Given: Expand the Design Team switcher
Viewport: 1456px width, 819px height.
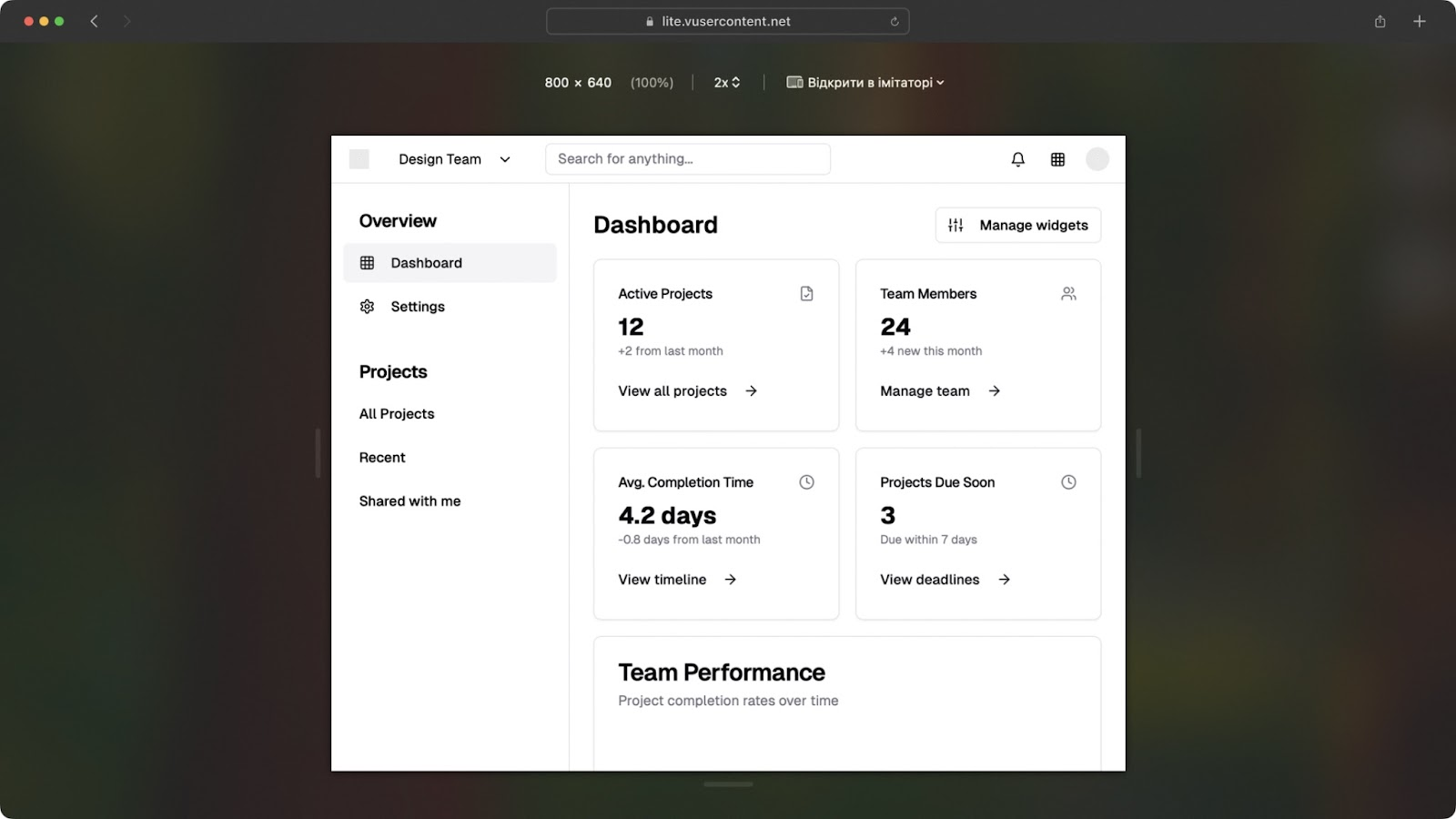Looking at the screenshot, I should [454, 159].
